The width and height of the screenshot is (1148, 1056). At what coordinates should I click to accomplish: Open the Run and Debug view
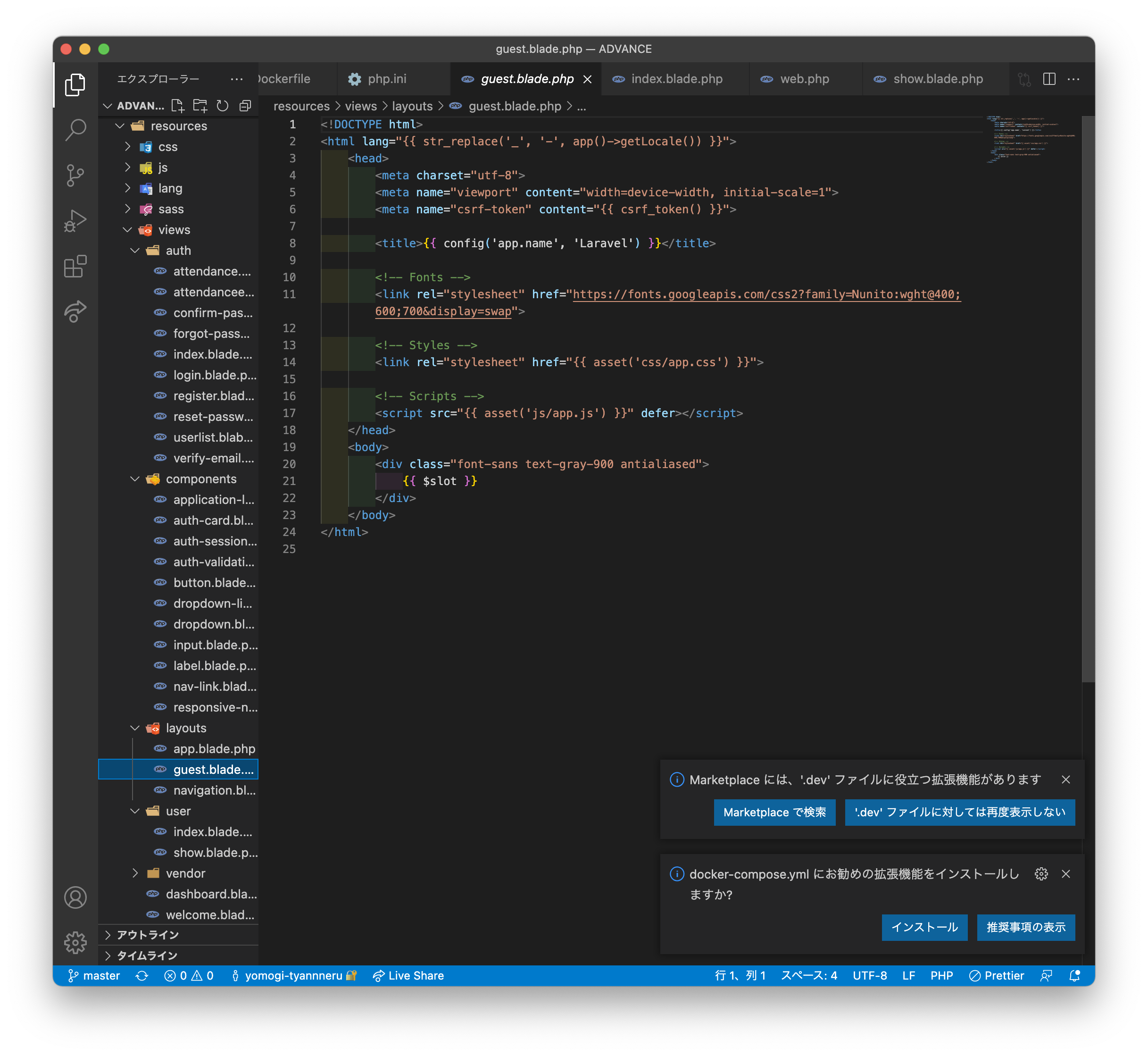[75, 220]
